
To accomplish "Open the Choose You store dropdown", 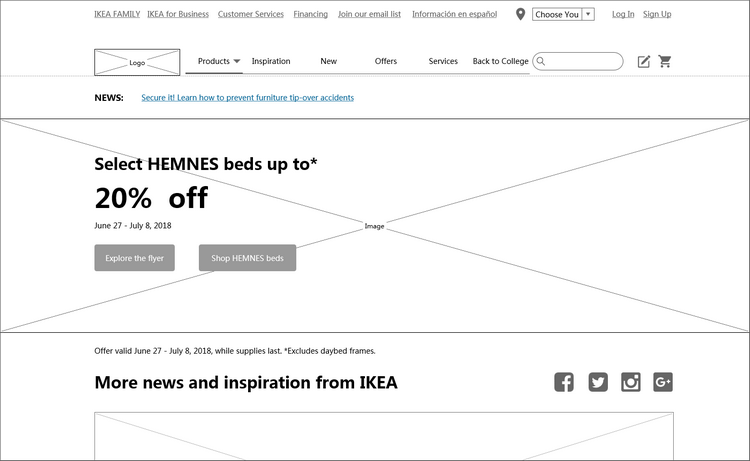I will (x=564, y=14).
